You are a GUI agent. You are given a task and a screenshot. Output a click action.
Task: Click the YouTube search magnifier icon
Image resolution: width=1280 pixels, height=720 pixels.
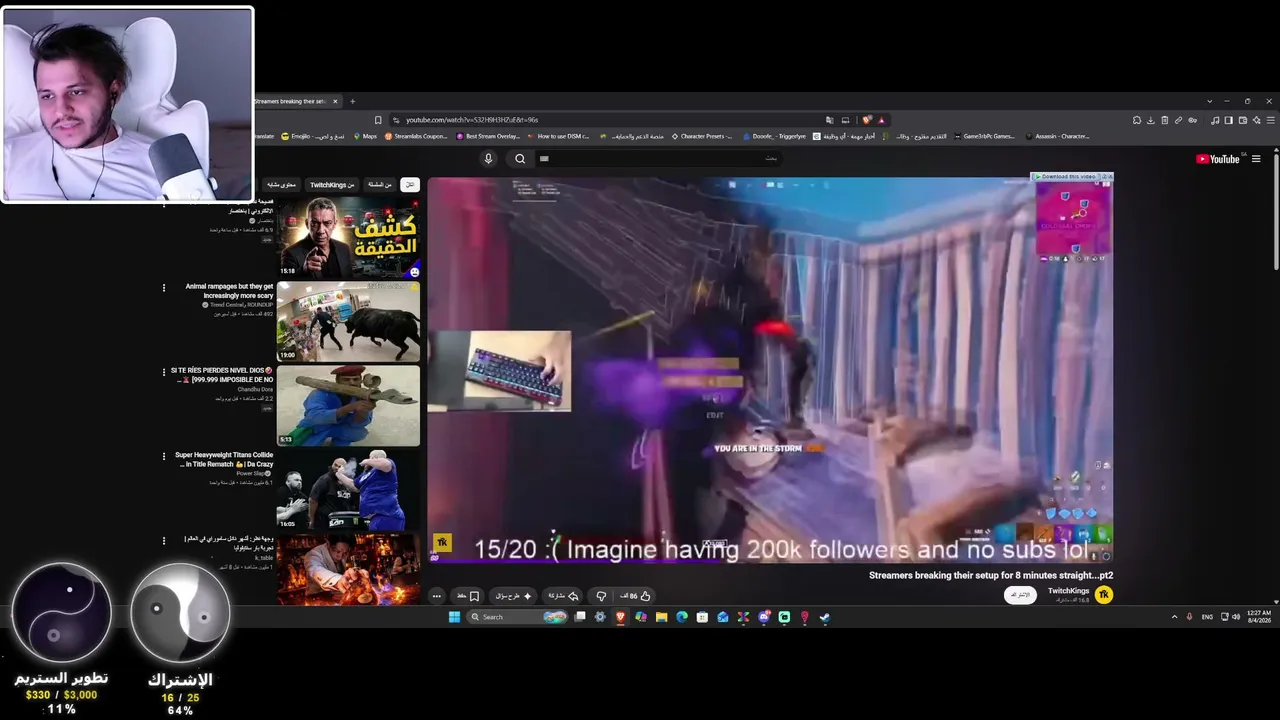coord(520,158)
